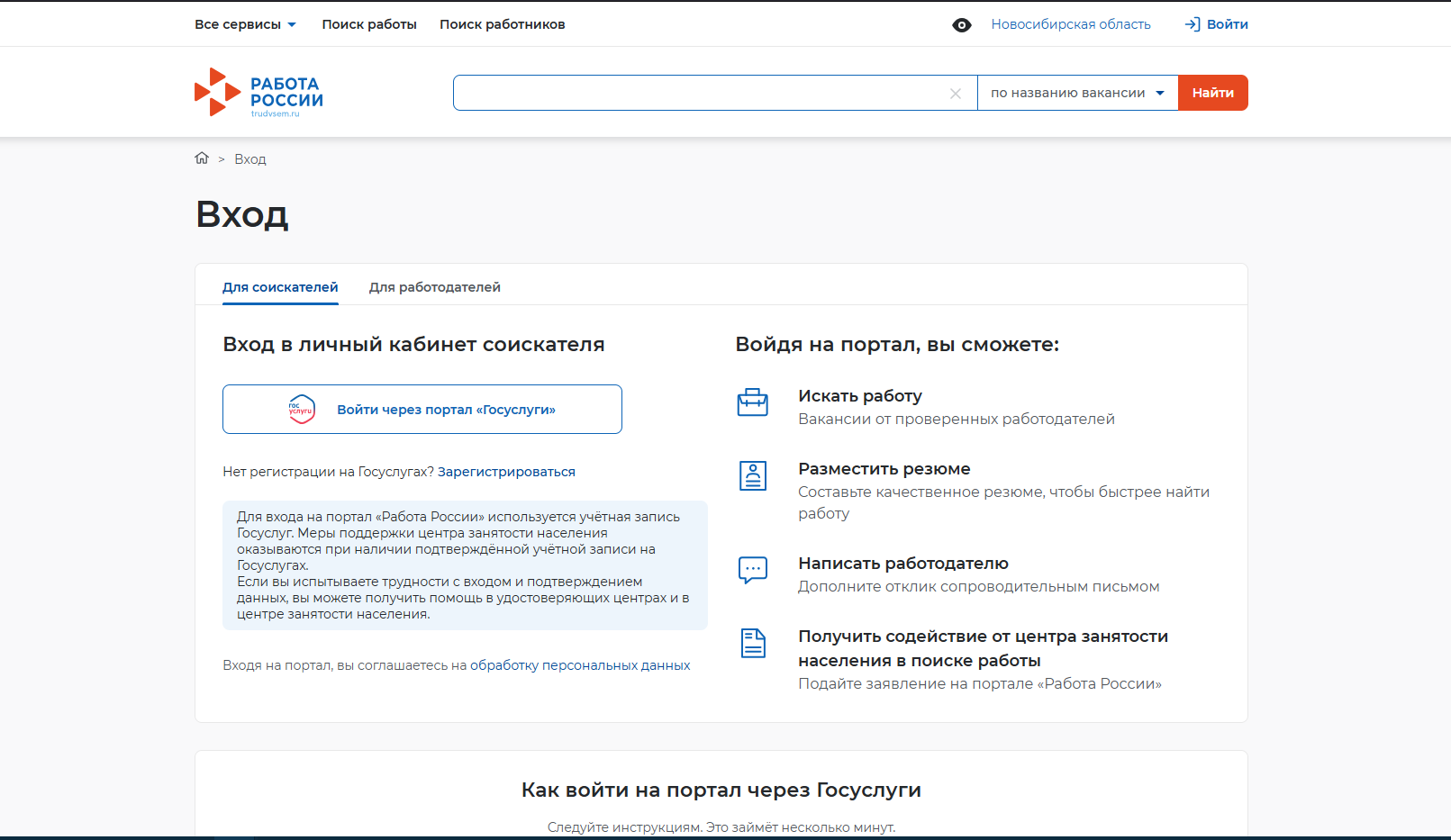Switch to the Для работодателей tab
1451x840 pixels.
pos(434,287)
